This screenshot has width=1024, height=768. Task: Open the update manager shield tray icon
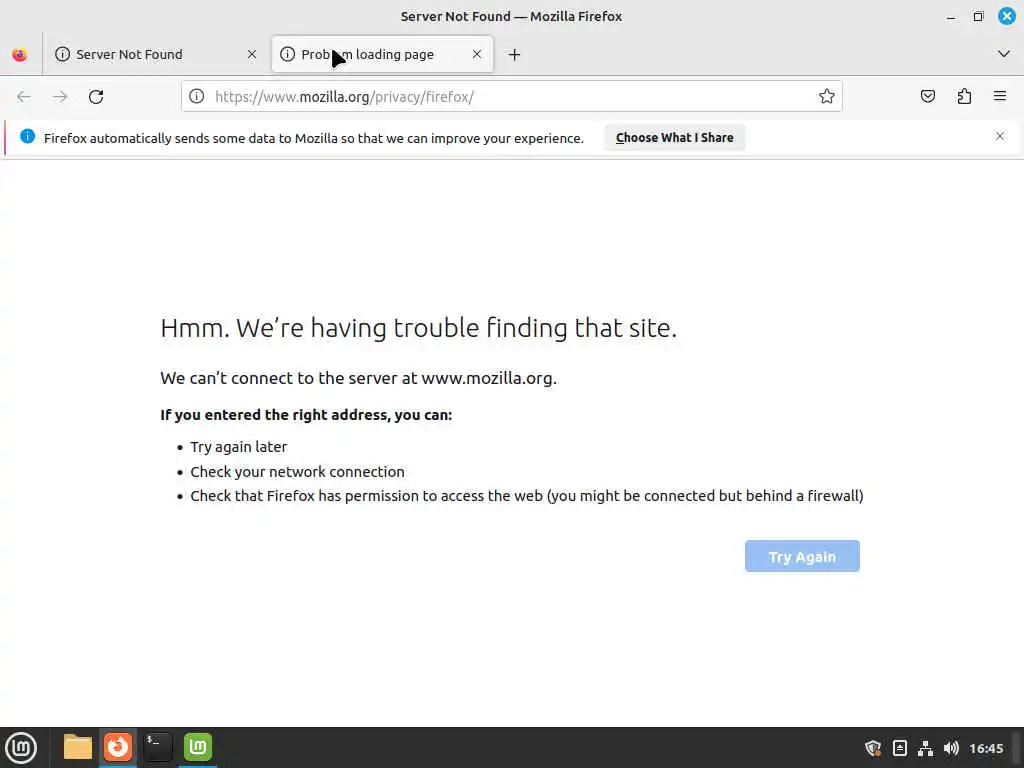coord(873,748)
